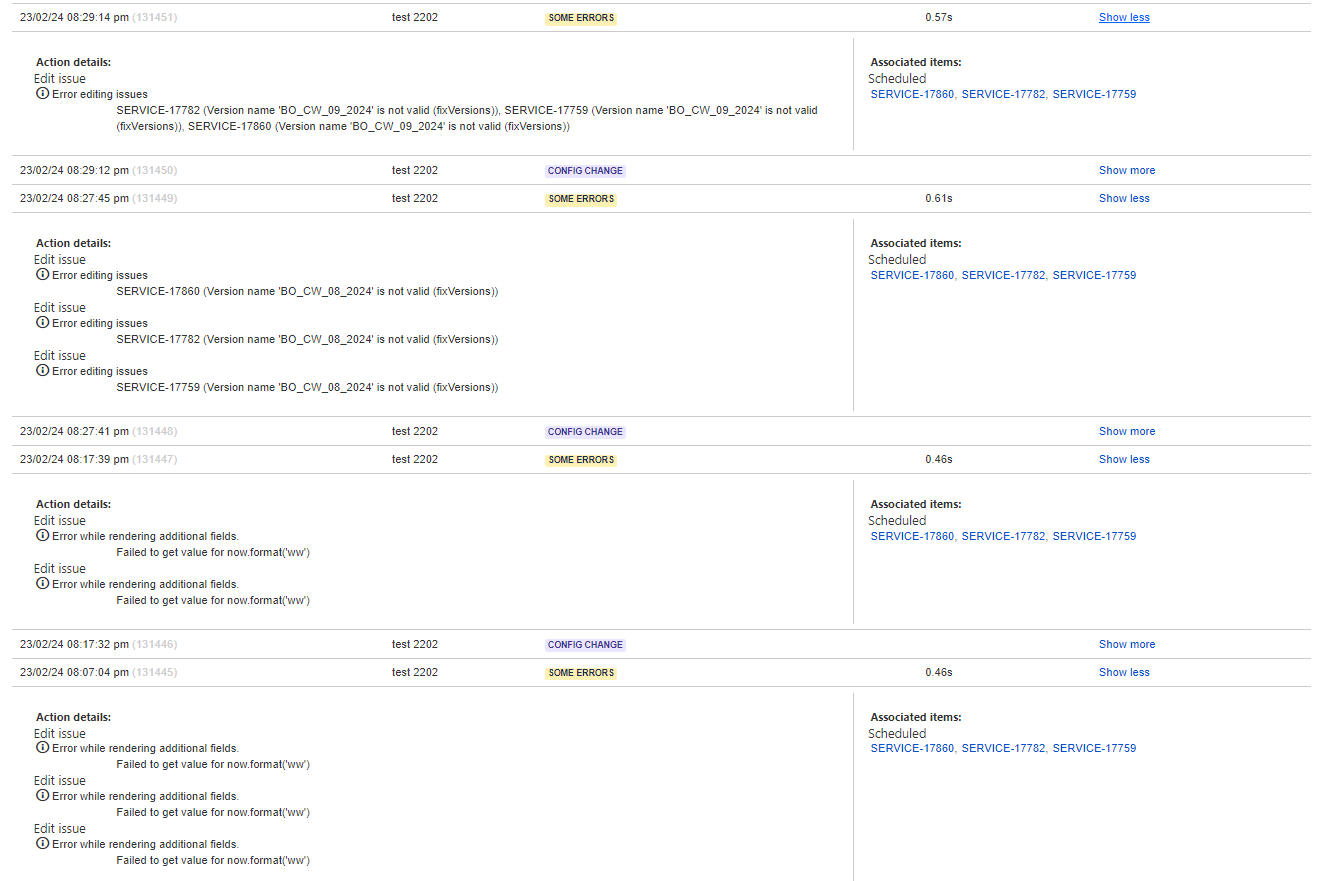Click the audit ID (131451)
The height and width of the screenshot is (881, 1327).
click(x=155, y=18)
